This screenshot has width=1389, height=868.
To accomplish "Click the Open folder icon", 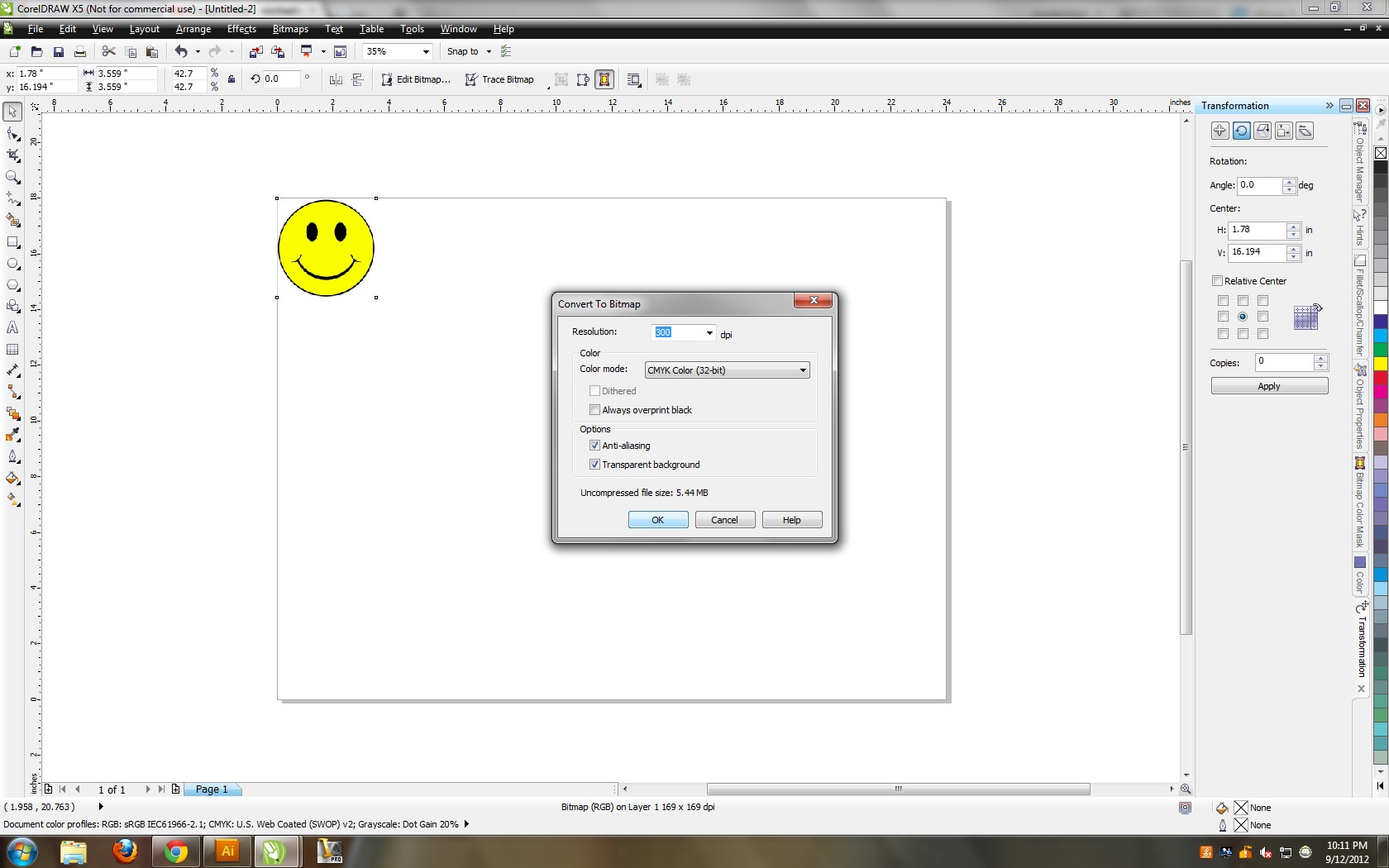I will pyautogui.click(x=36, y=51).
